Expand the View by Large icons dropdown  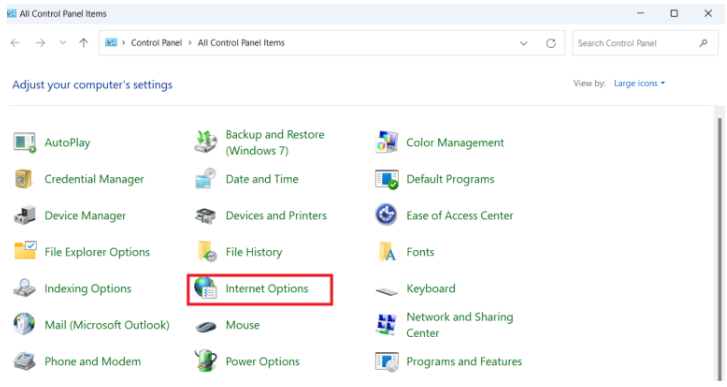tap(639, 83)
